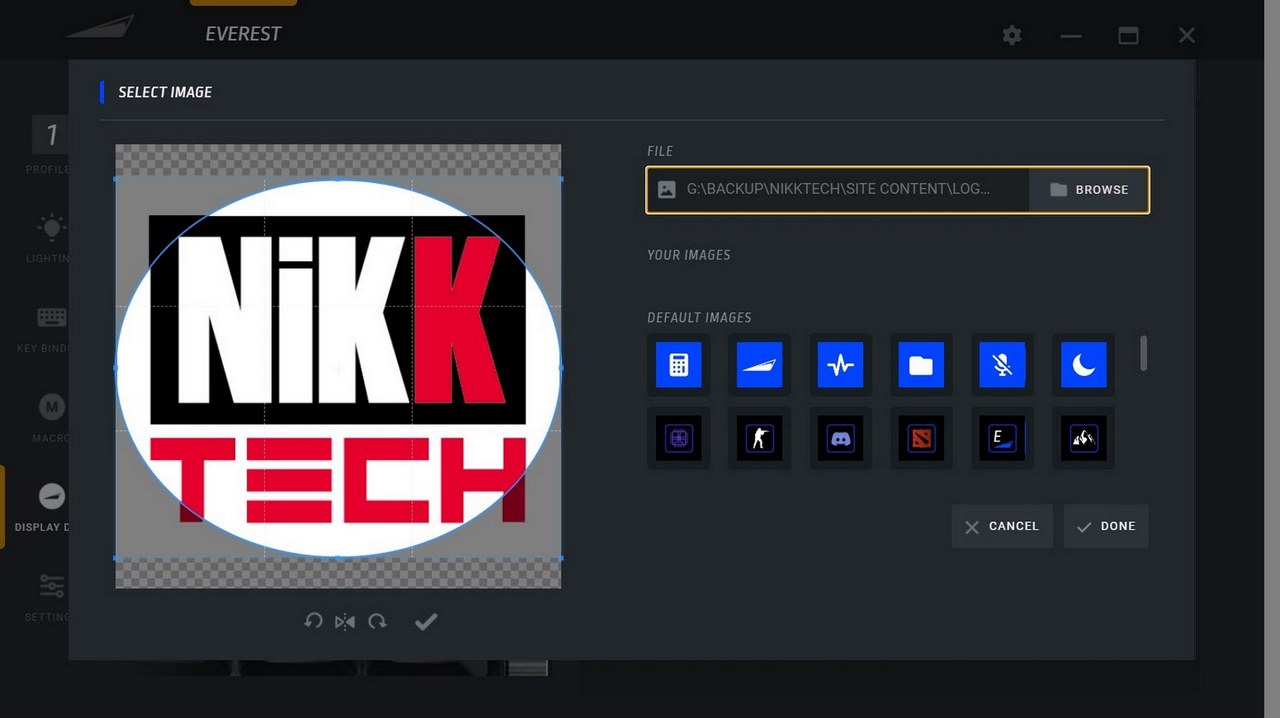
Task: Click the SELECT IMAGE dialog title
Action: click(x=165, y=92)
